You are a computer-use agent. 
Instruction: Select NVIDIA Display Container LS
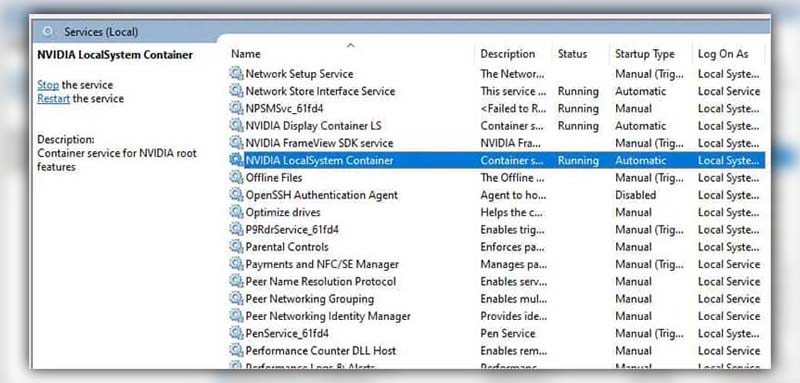tap(313, 126)
